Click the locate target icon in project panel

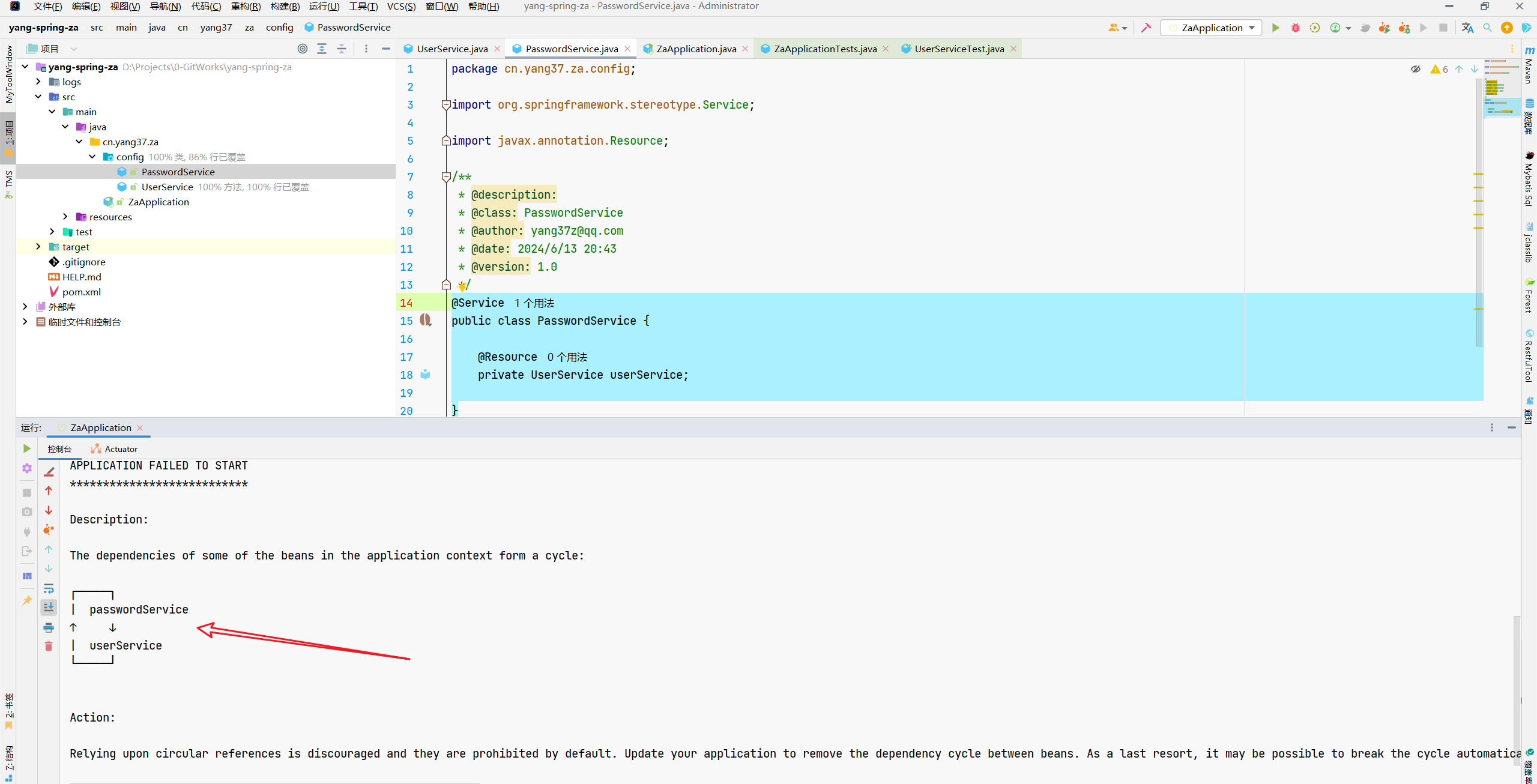pyautogui.click(x=303, y=49)
